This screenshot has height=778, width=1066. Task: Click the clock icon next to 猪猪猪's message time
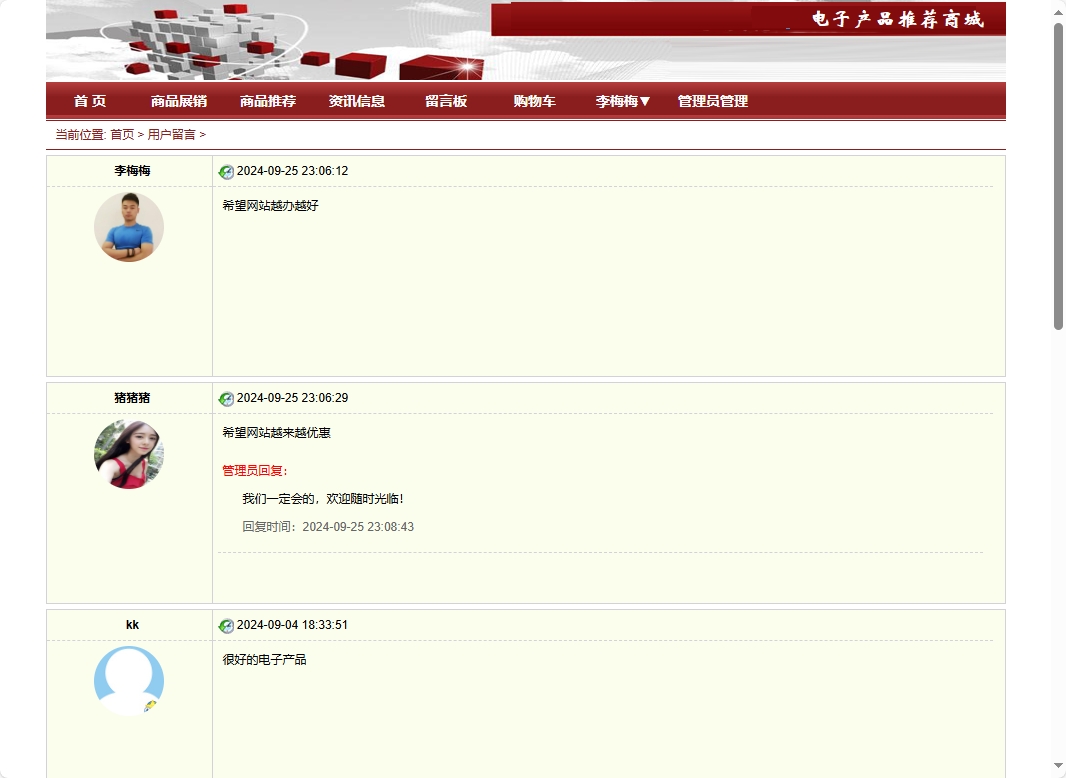pyautogui.click(x=225, y=398)
